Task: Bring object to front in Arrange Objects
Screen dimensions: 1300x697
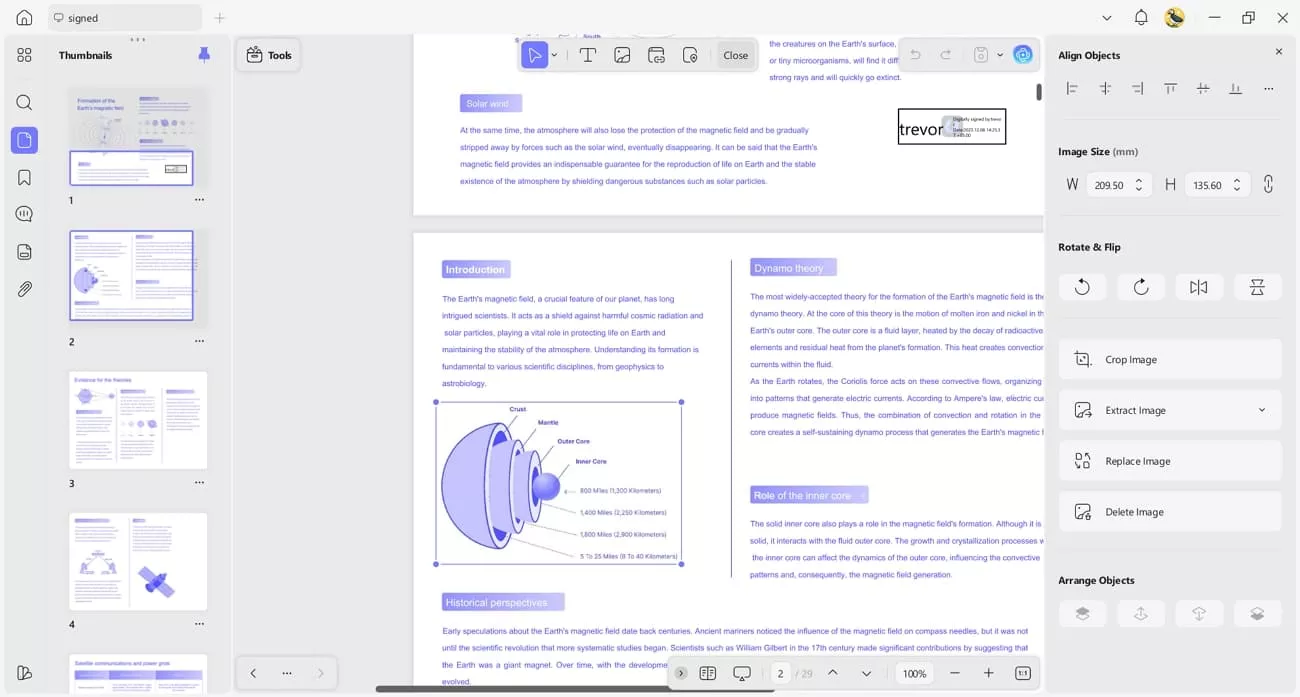Action: (x=1082, y=614)
